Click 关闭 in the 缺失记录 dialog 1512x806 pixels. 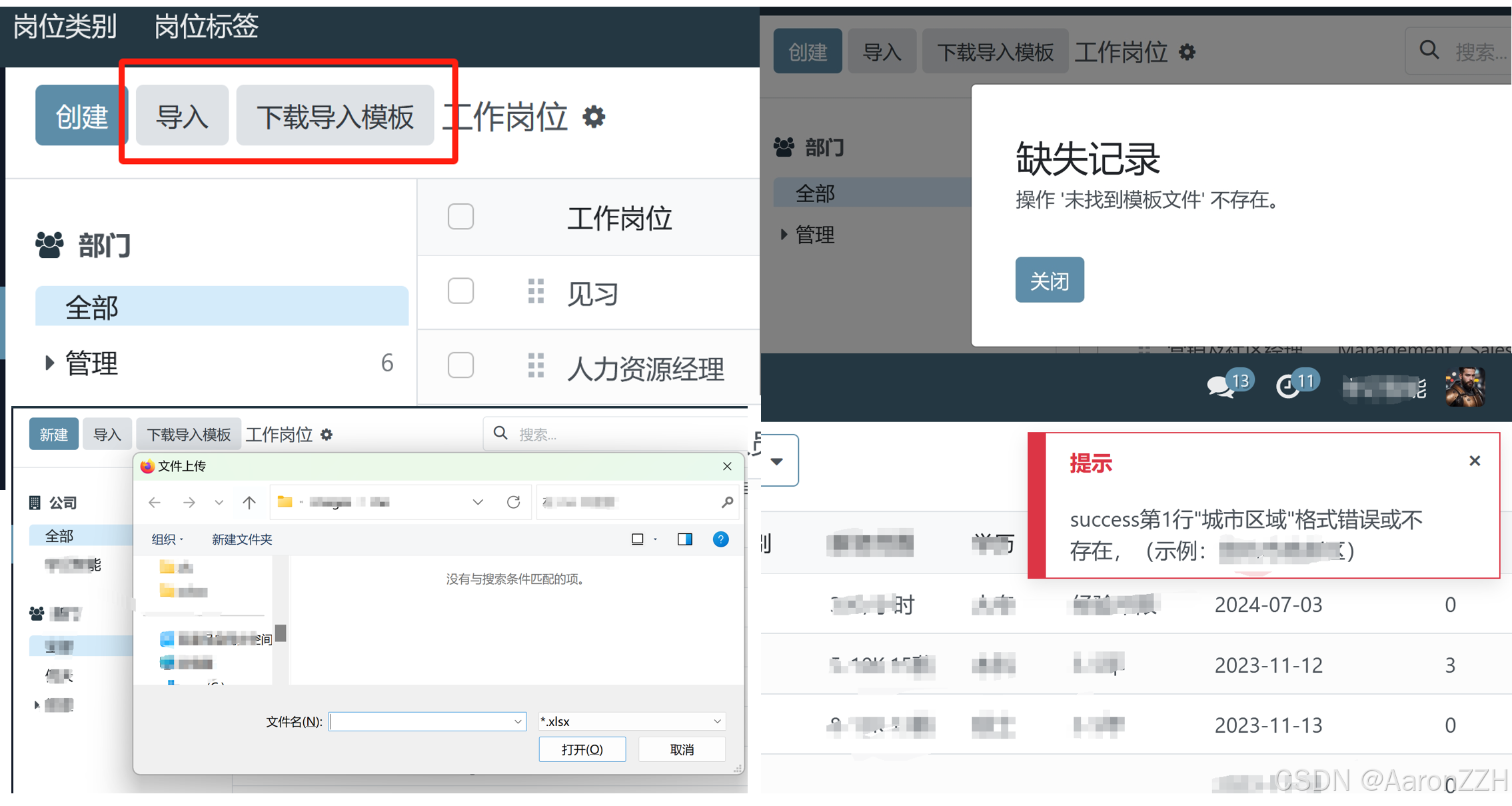pyautogui.click(x=1050, y=280)
